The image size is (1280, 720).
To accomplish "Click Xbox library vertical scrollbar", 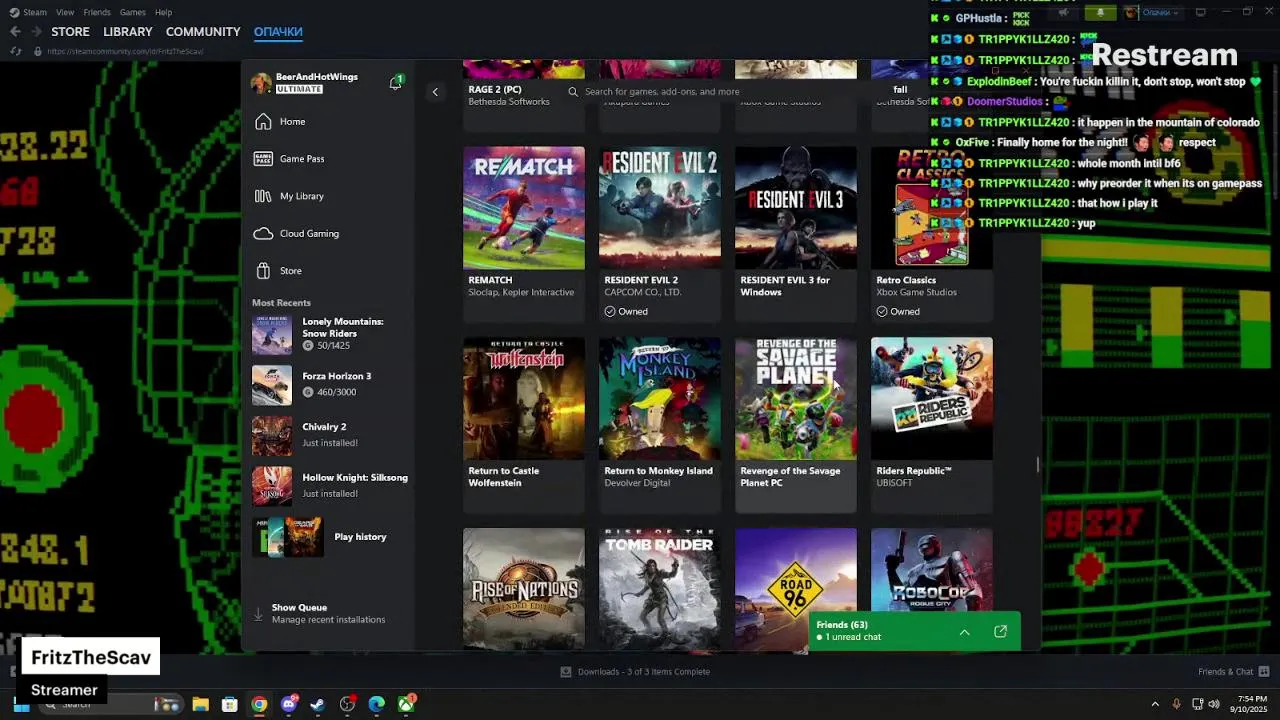I will tap(1037, 465).
